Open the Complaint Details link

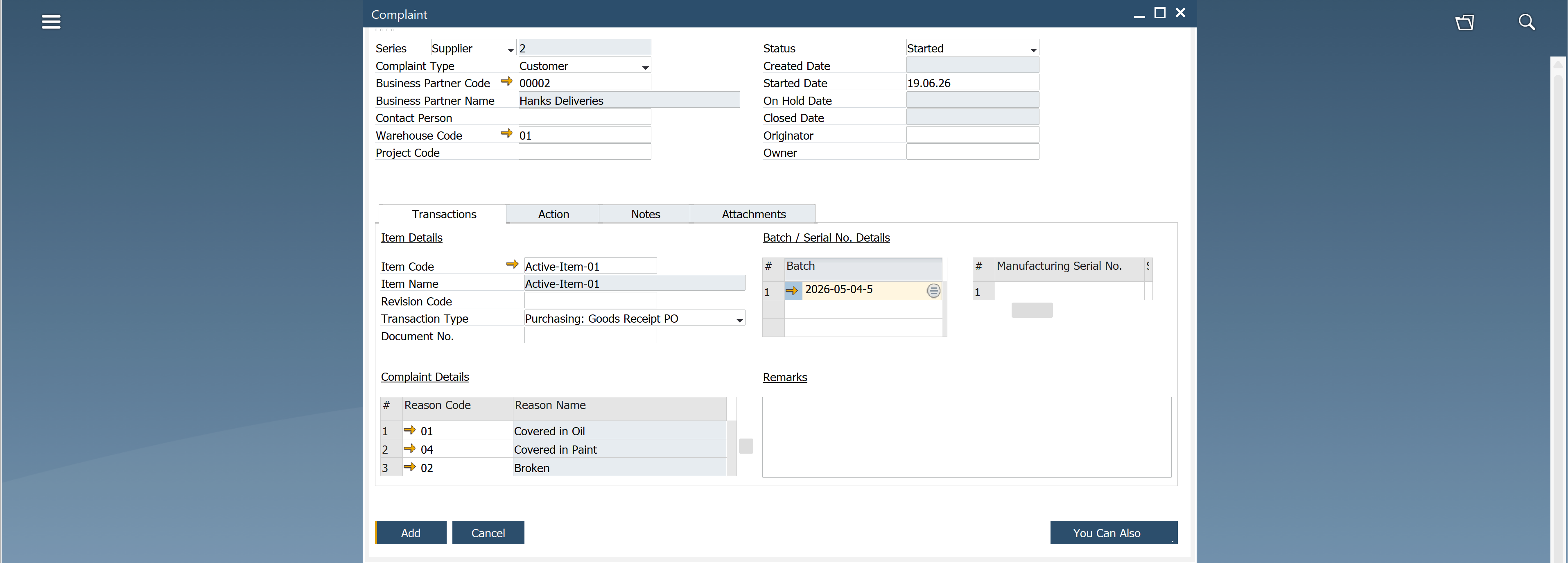pyautogui.click(x=425, y=377)
